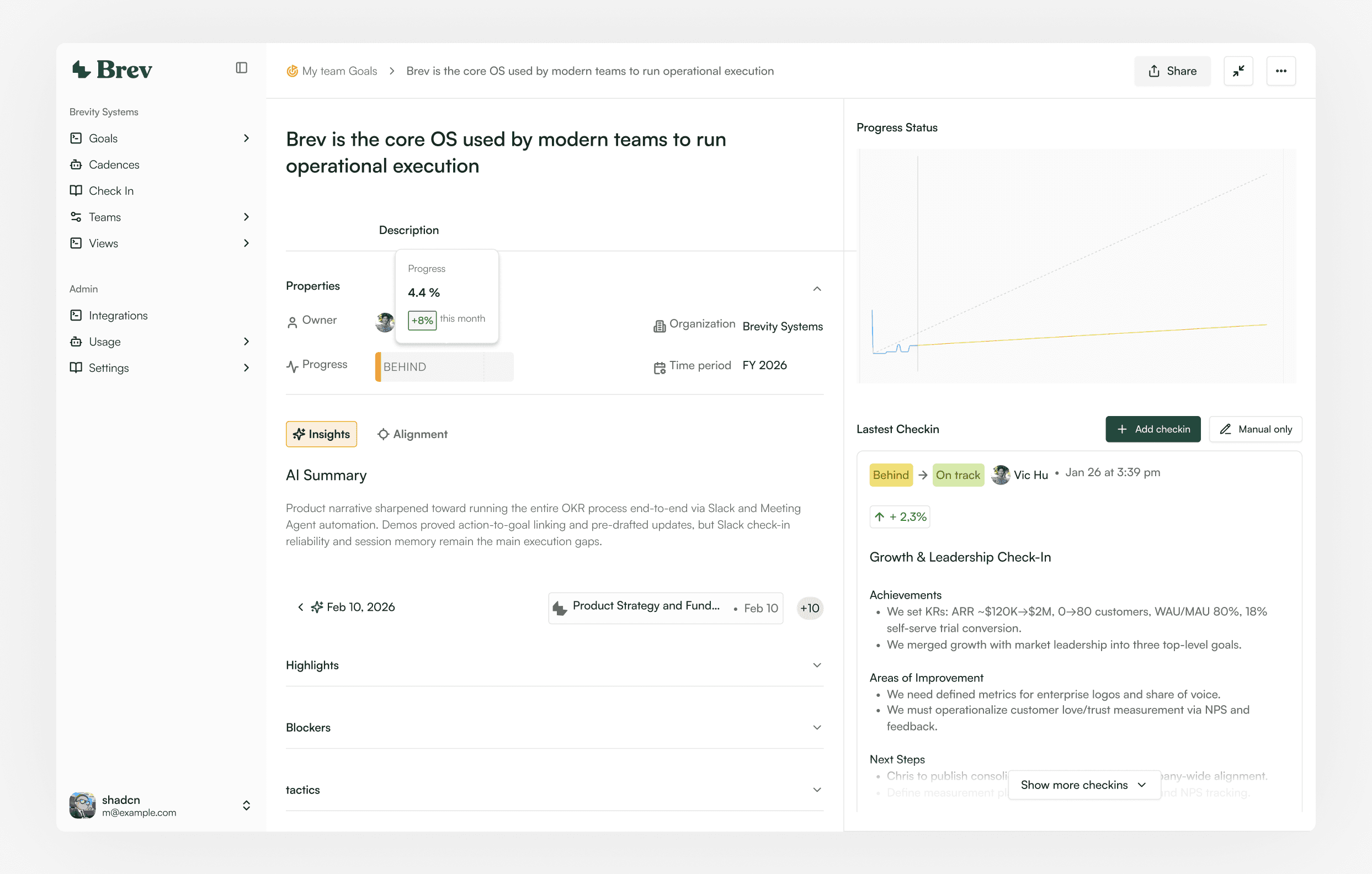
Task: Click the + 2,3% change badge
Action: 899,516
